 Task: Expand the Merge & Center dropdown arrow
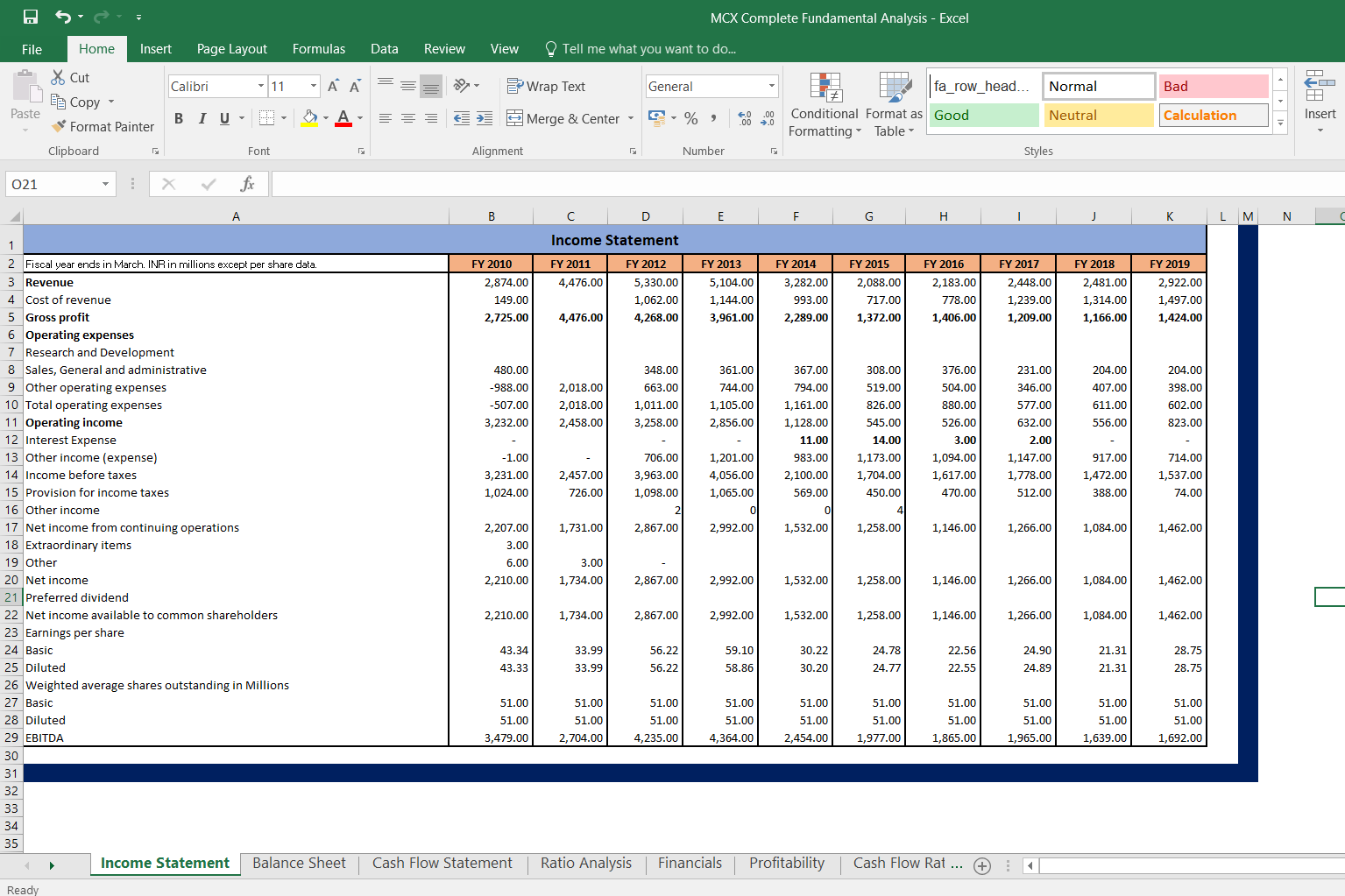tap(631, 118)
